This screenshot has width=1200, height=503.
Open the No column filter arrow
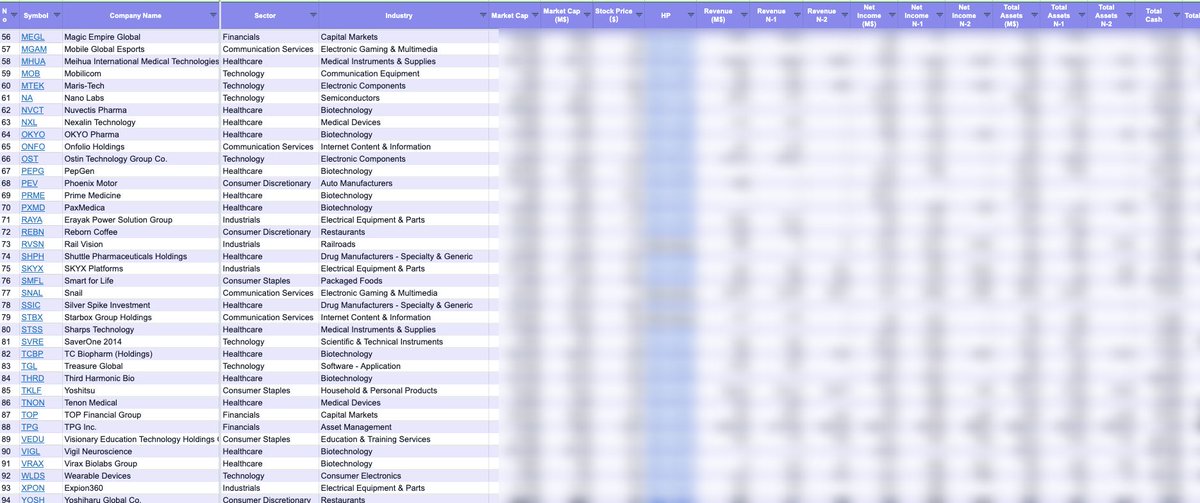point(12,16)
